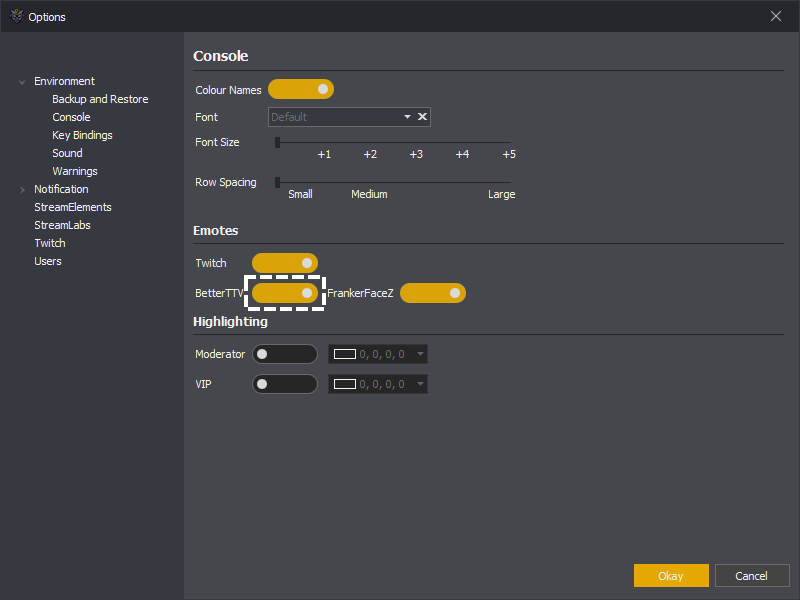
Task: Open the VIP colour dropdown
Action: (x=420, y=384)
